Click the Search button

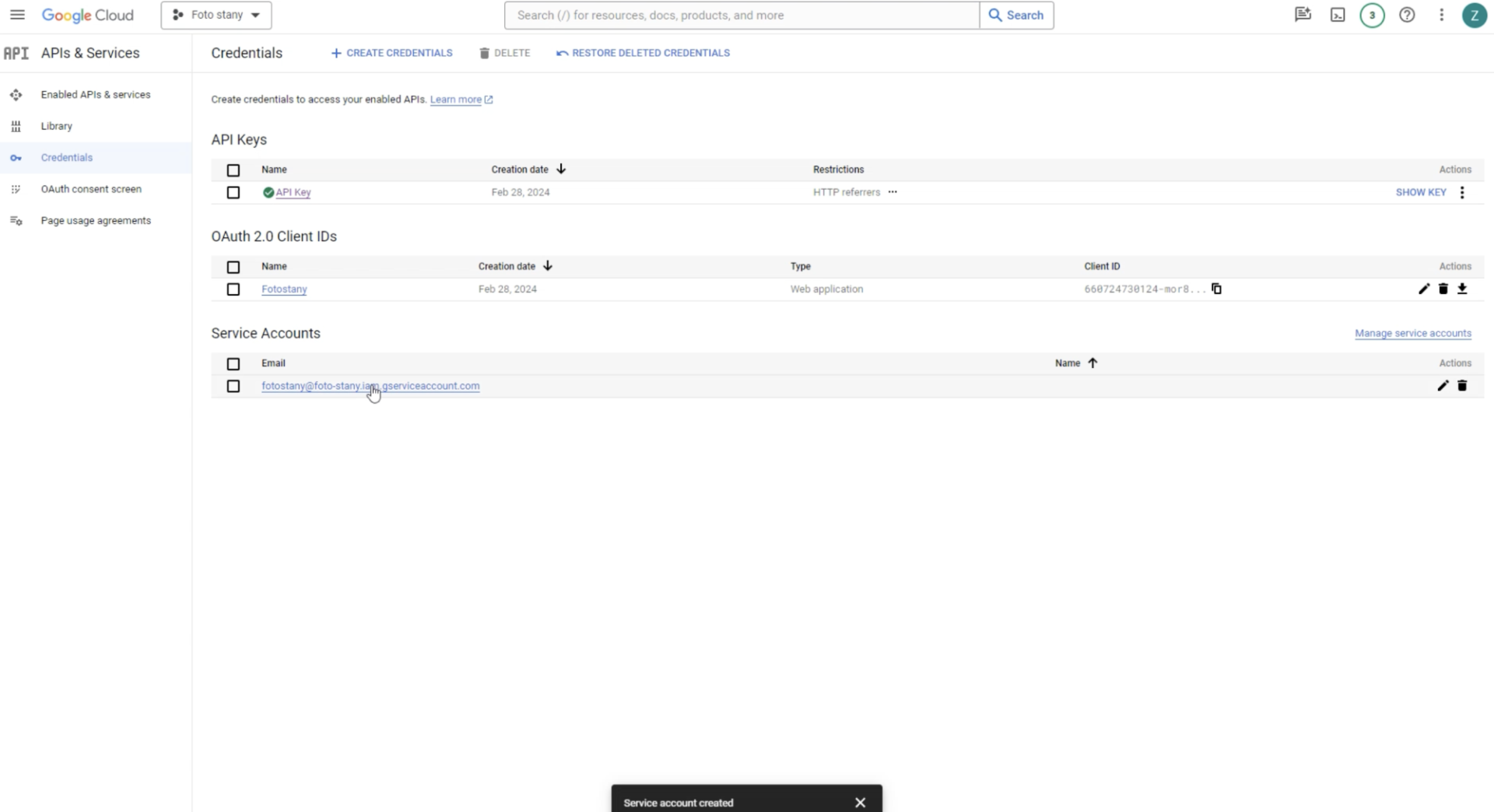(1016, 15)
